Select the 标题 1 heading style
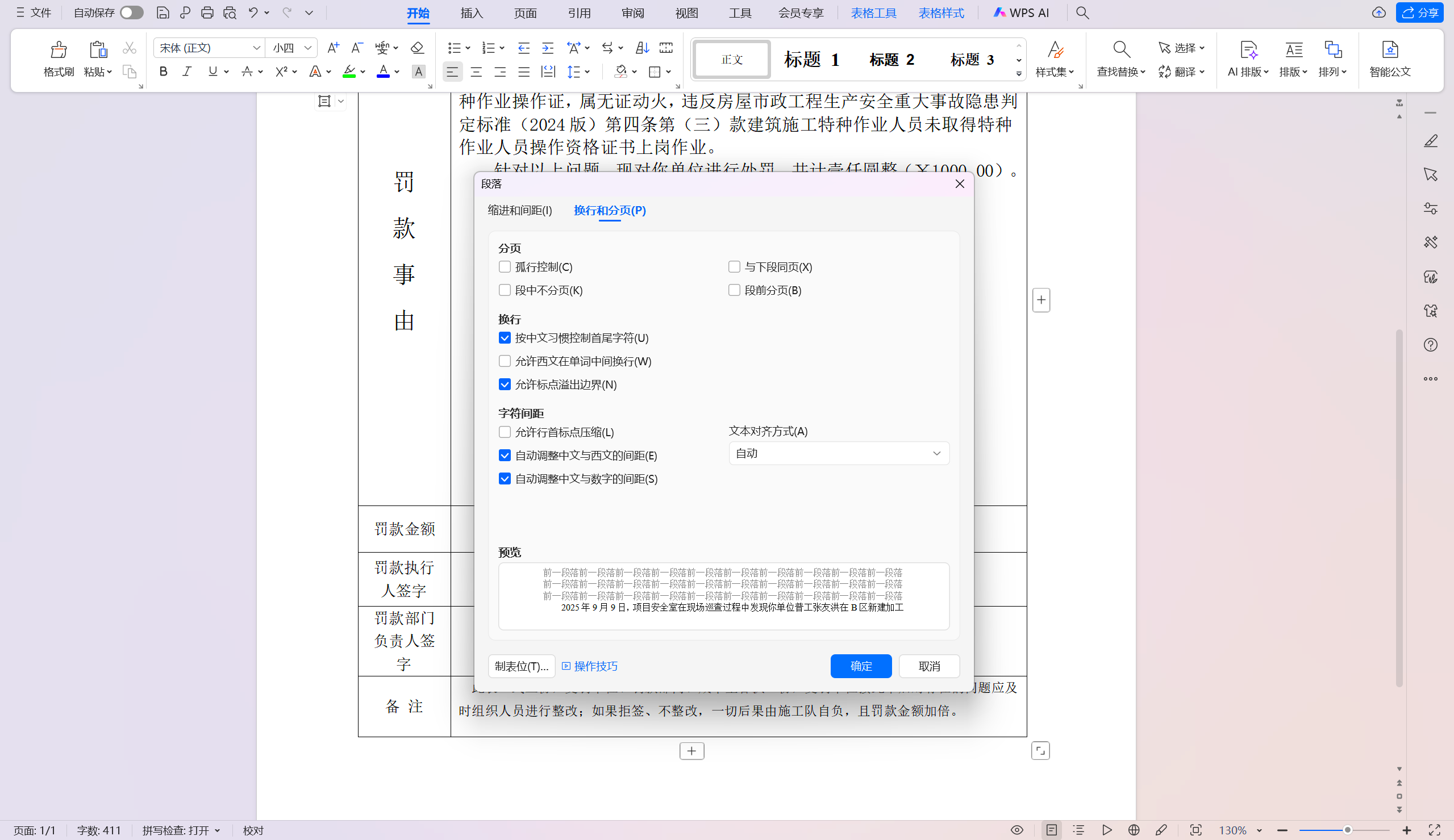 (811, 59)
